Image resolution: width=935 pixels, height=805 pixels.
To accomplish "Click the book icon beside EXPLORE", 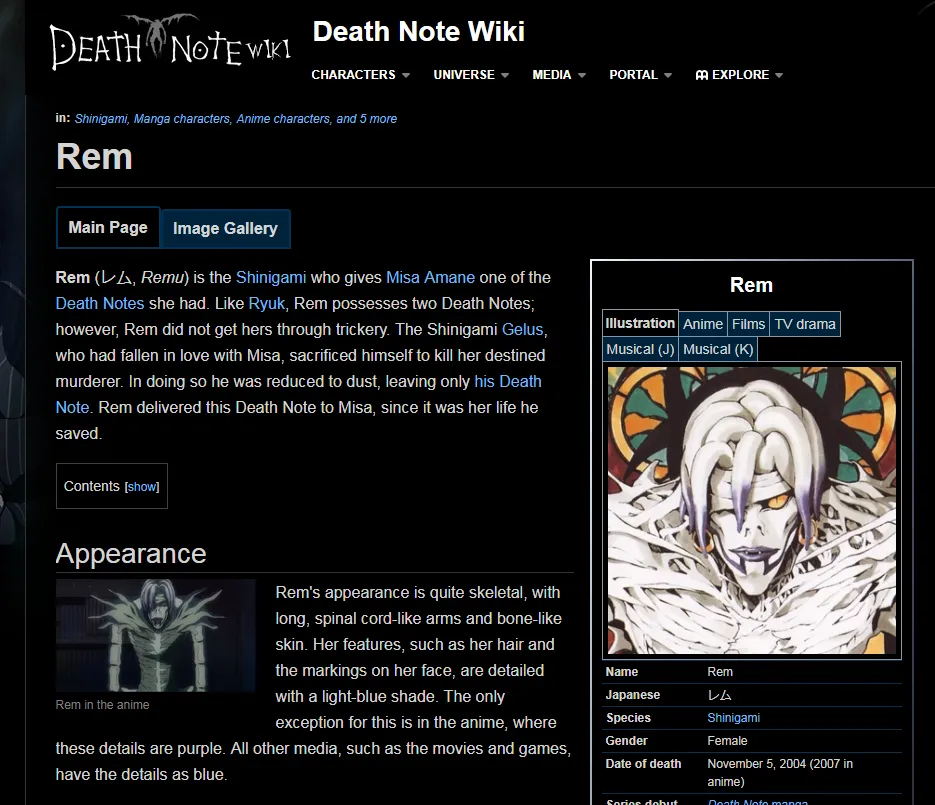I will 702,75.
